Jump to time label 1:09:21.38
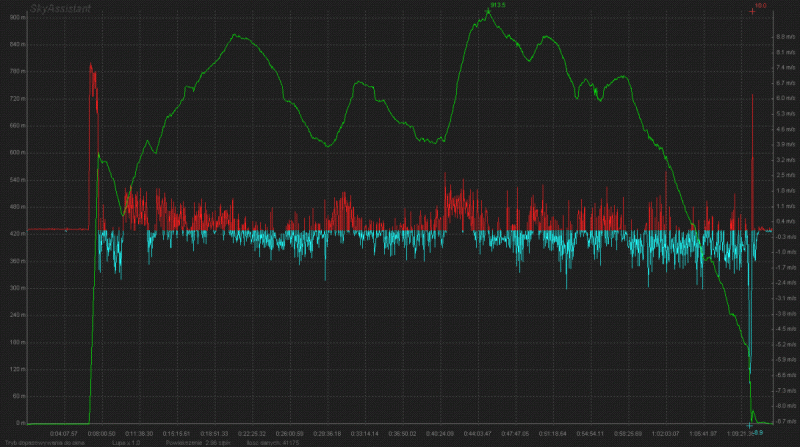 coord(740,432)
